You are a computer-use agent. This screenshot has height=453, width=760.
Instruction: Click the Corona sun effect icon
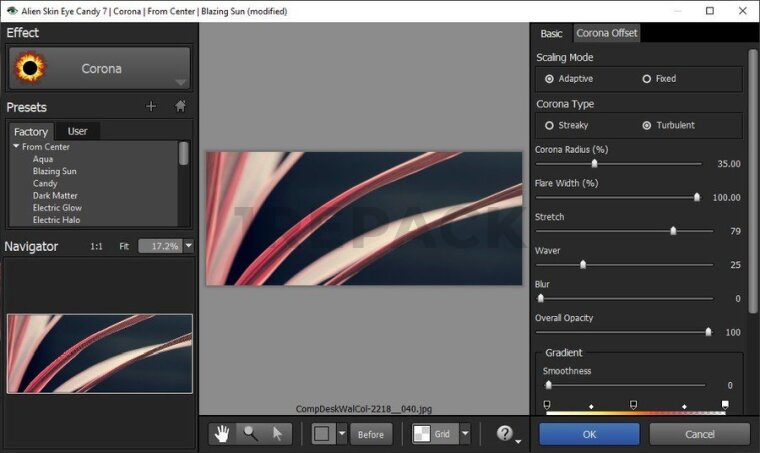point(29,69)
